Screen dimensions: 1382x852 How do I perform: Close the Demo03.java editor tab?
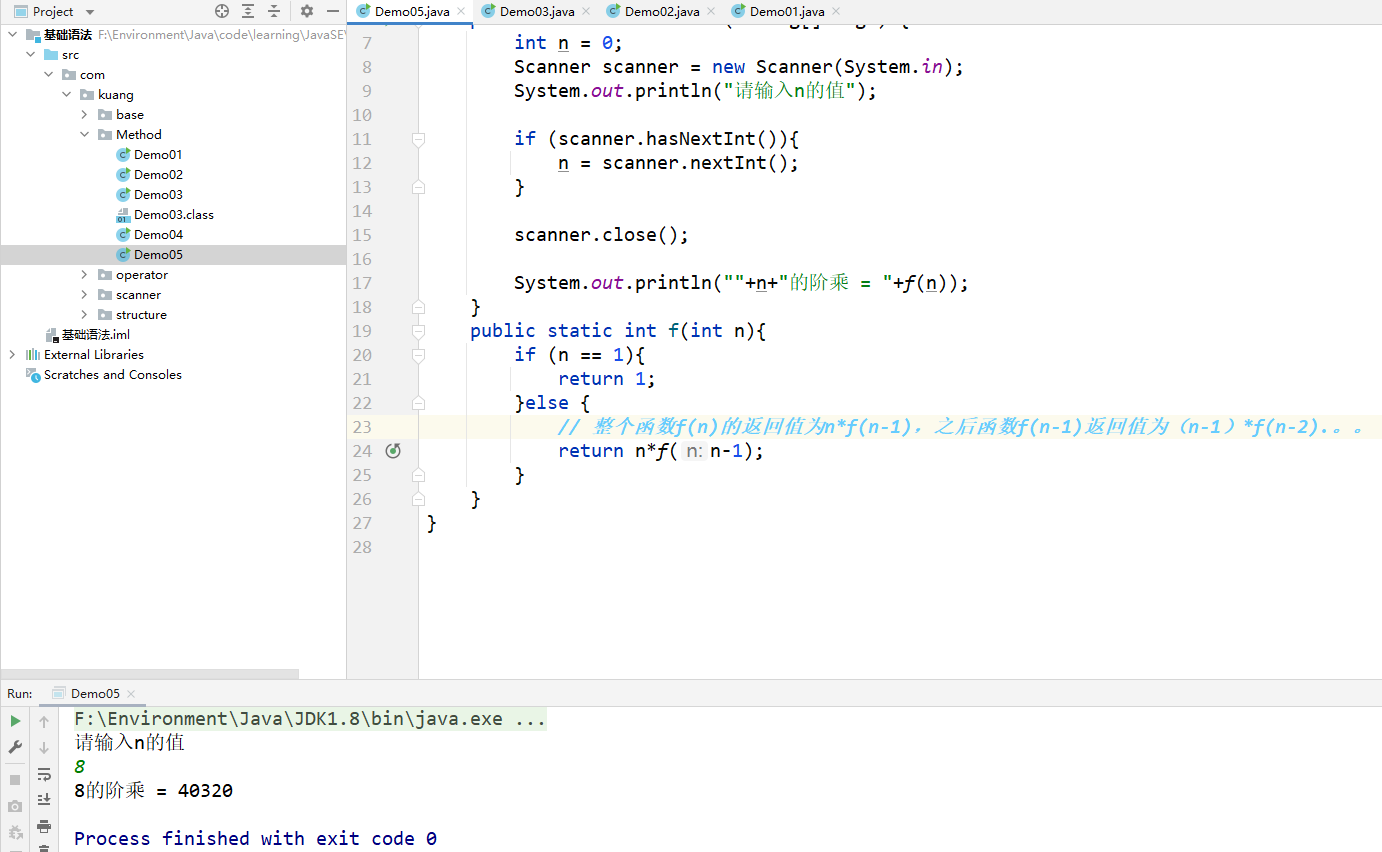(x=586, y=12)
